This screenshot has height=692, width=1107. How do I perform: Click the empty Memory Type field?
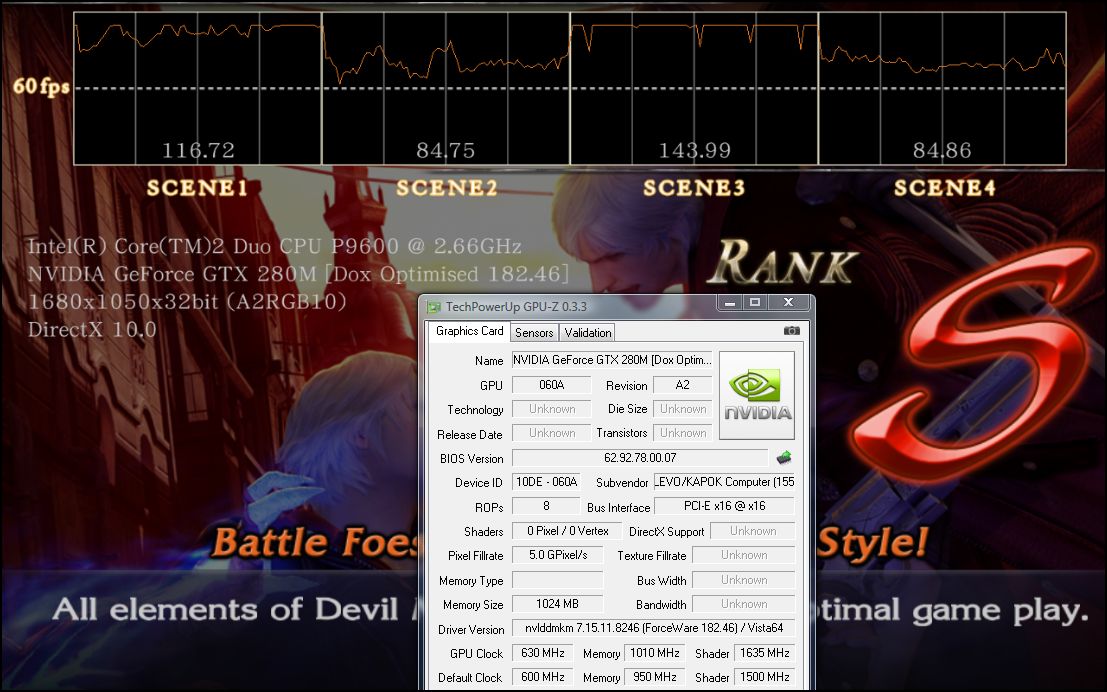(558, 580)
